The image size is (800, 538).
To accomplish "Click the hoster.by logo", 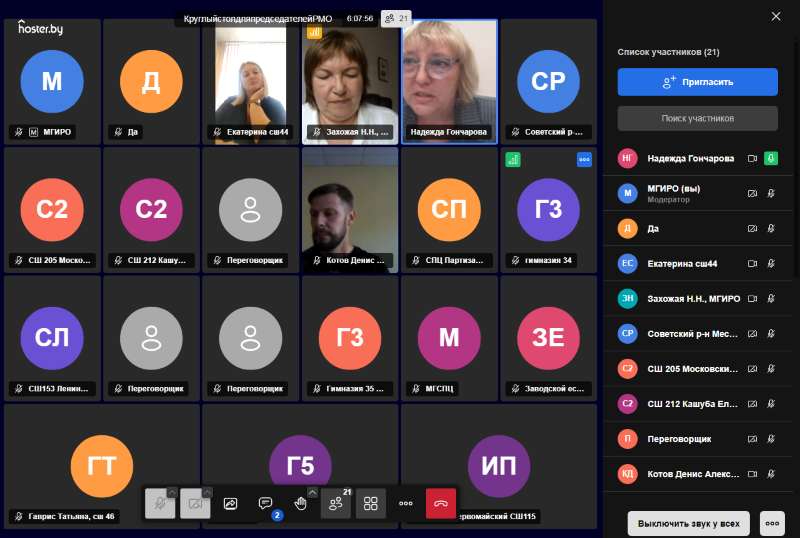I will [x=40, y=28].
